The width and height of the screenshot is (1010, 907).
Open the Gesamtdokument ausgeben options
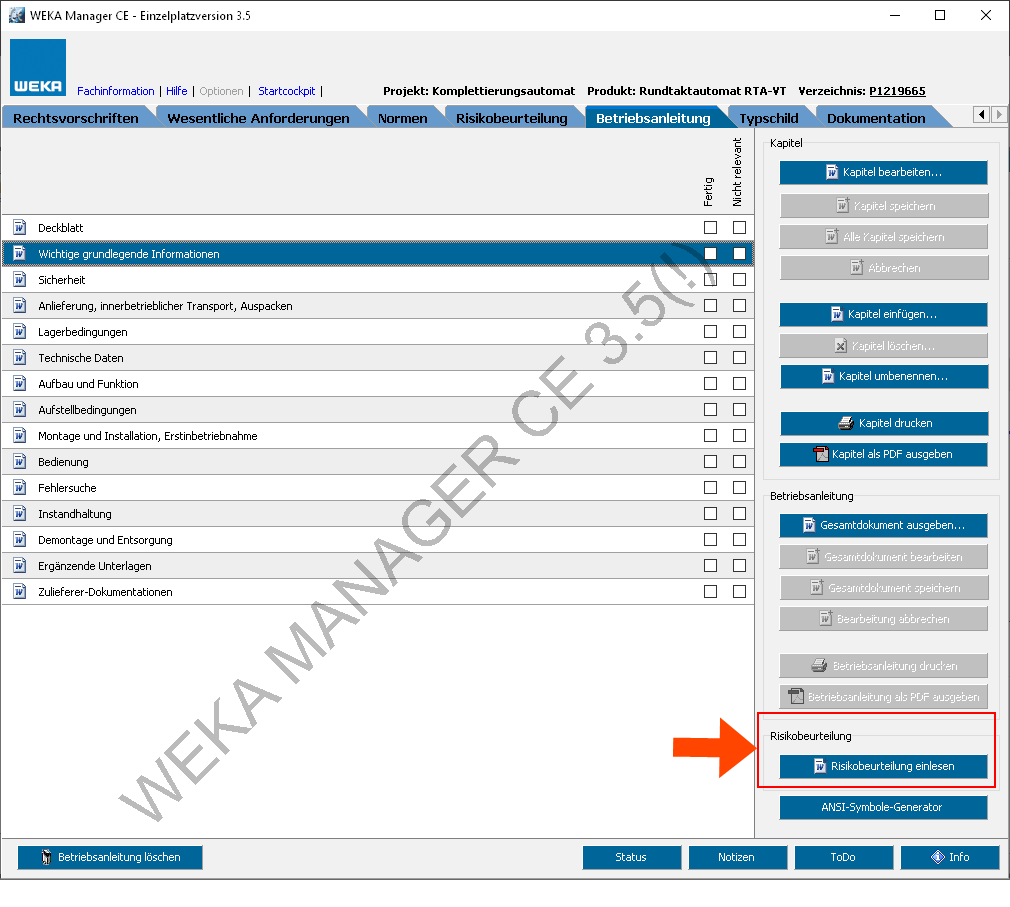pos(883,525)
